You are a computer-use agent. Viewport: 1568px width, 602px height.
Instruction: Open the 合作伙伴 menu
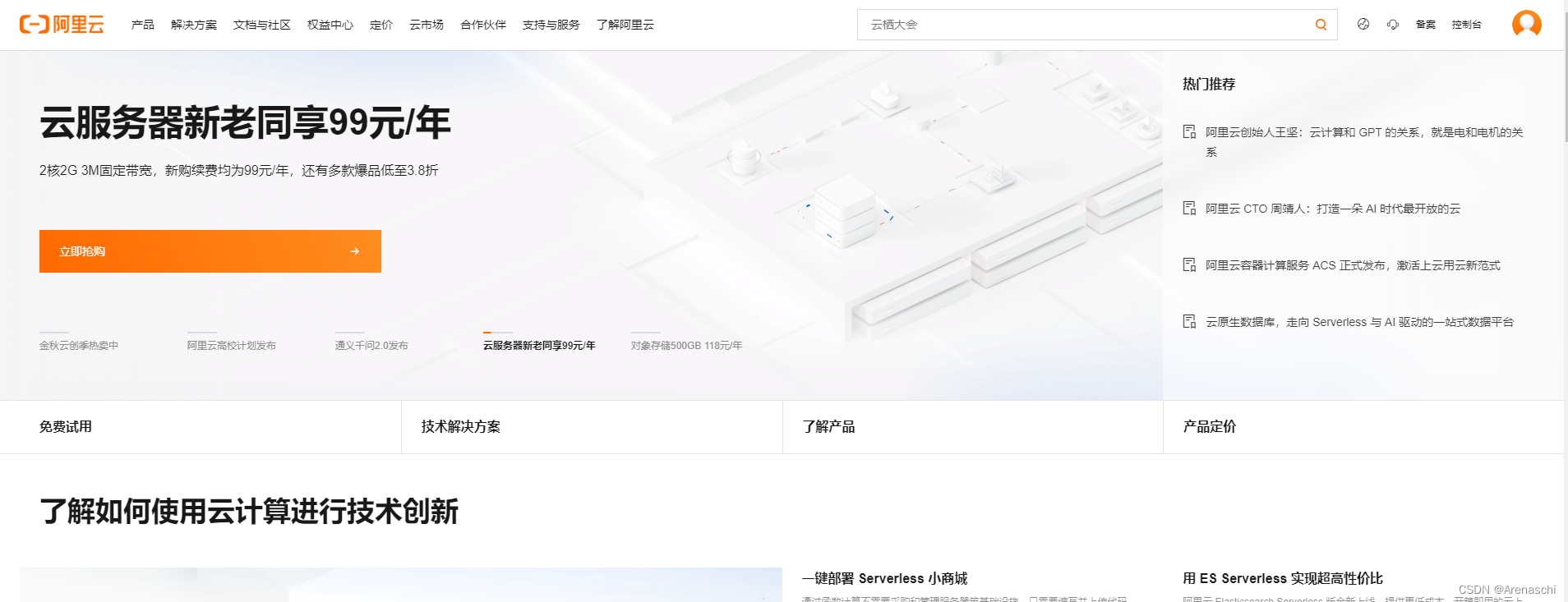[483, 25]
